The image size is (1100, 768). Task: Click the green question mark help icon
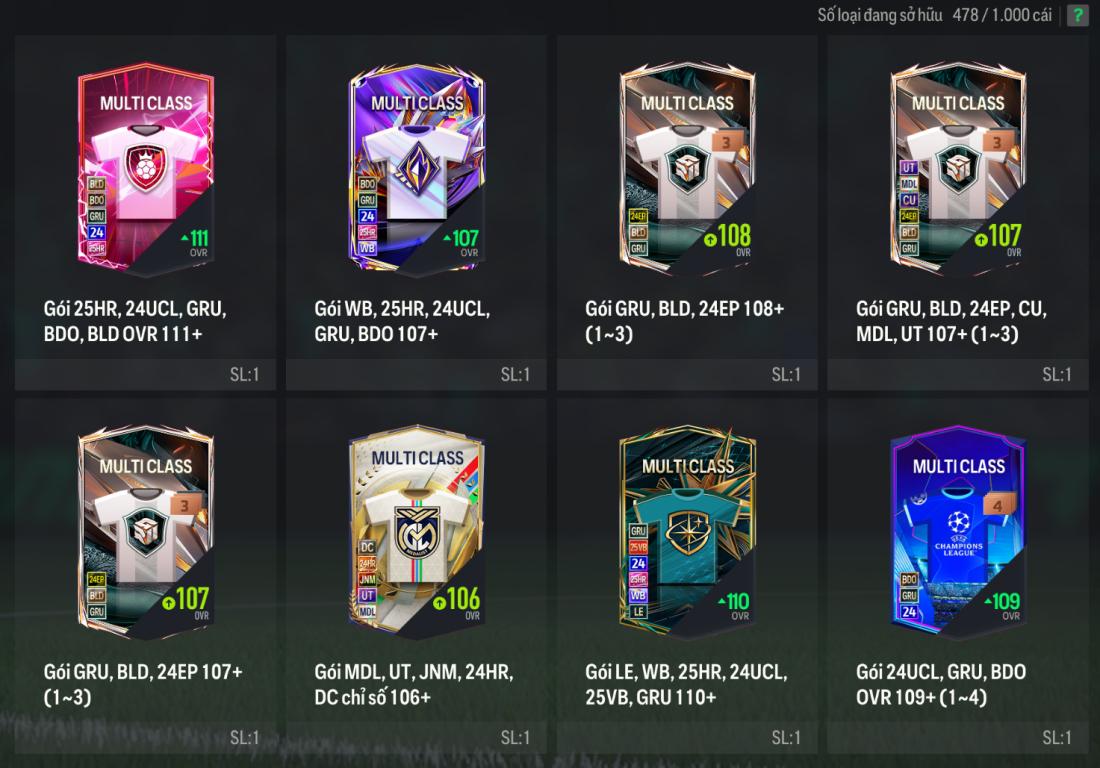(1077, 15)
